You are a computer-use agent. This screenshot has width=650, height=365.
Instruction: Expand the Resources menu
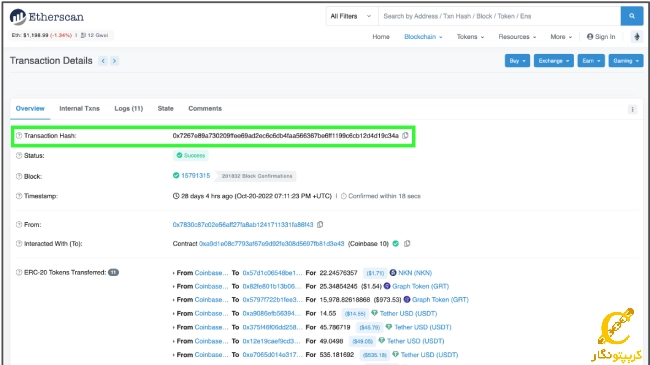[517, 36]
